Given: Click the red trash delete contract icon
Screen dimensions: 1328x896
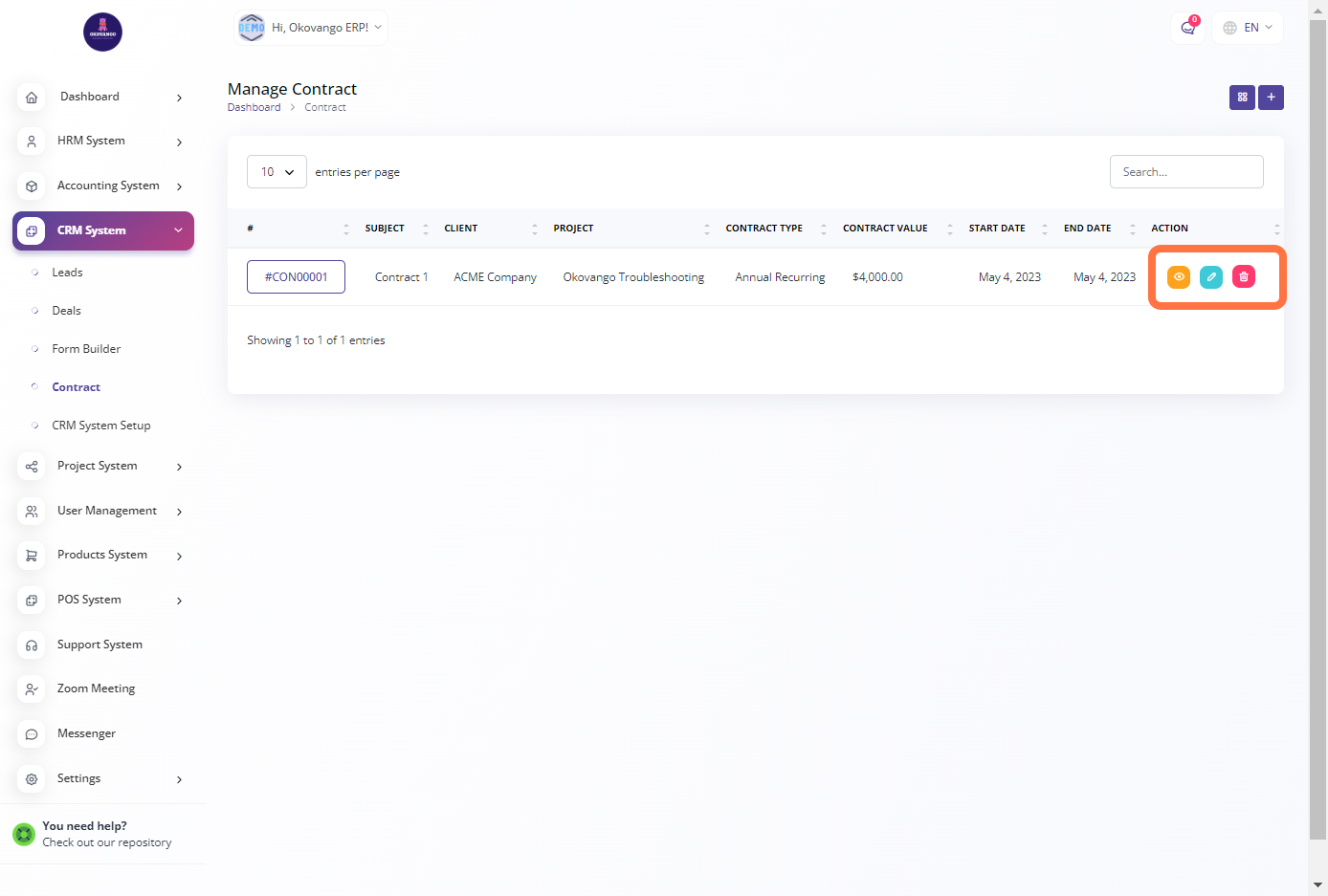Looking at the screenshot, I should (1244, 277).
